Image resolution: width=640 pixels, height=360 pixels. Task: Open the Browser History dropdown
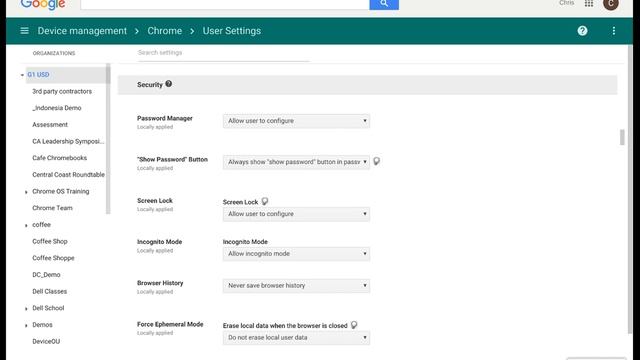(x=296, y=285)
